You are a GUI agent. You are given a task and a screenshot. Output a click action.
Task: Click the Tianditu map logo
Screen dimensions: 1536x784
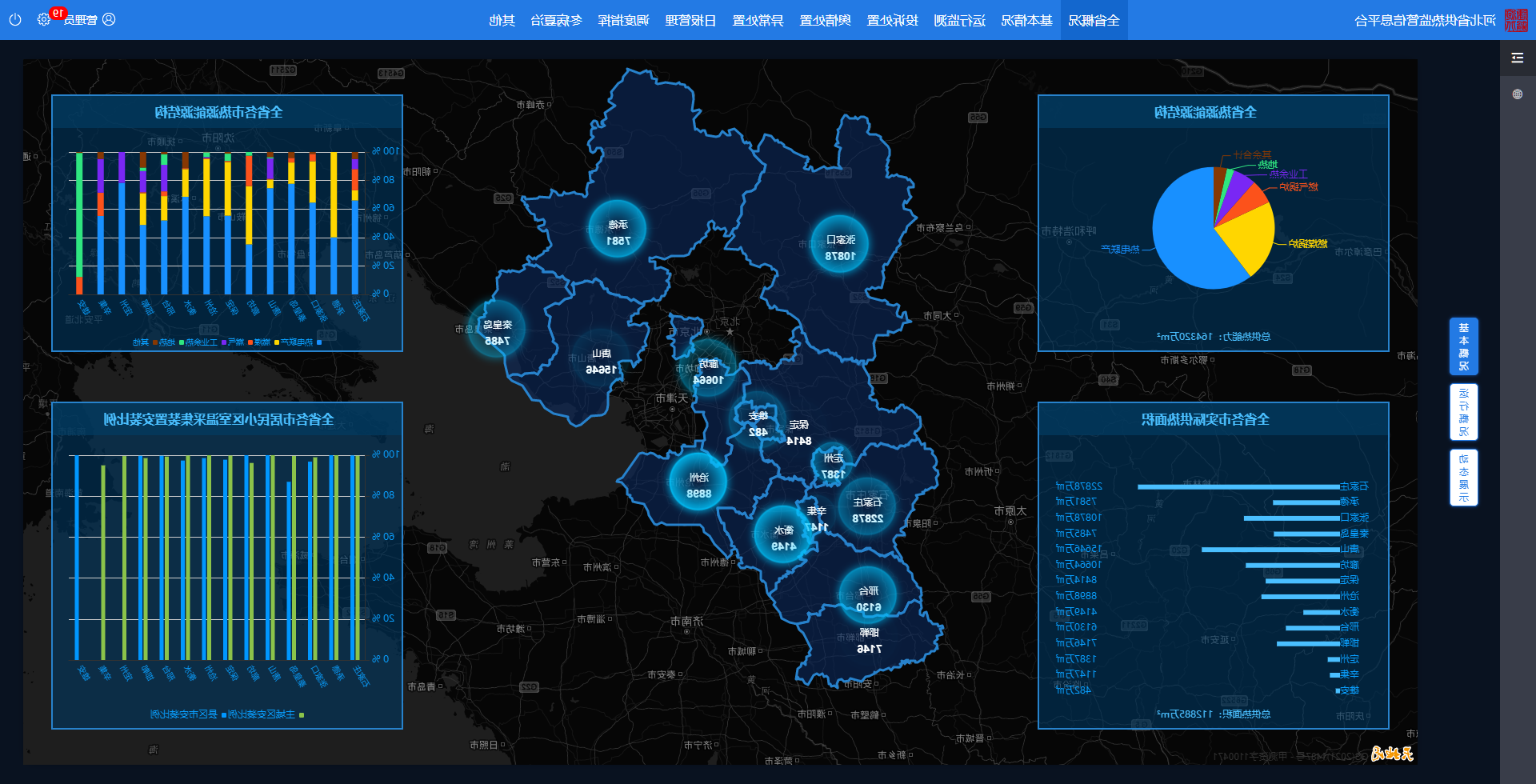pyautogui.click(x=1392, y=753)
